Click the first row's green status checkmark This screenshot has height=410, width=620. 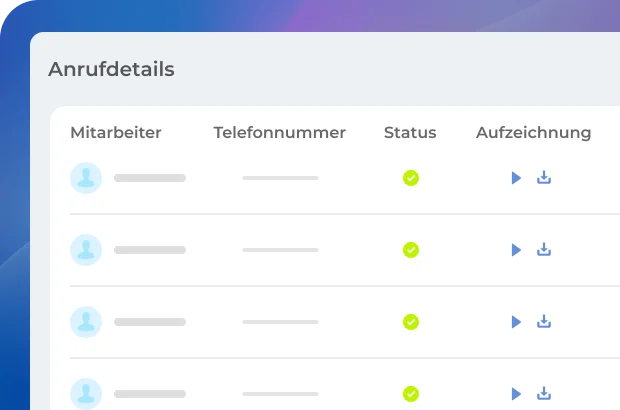click(x=410, y=178)
